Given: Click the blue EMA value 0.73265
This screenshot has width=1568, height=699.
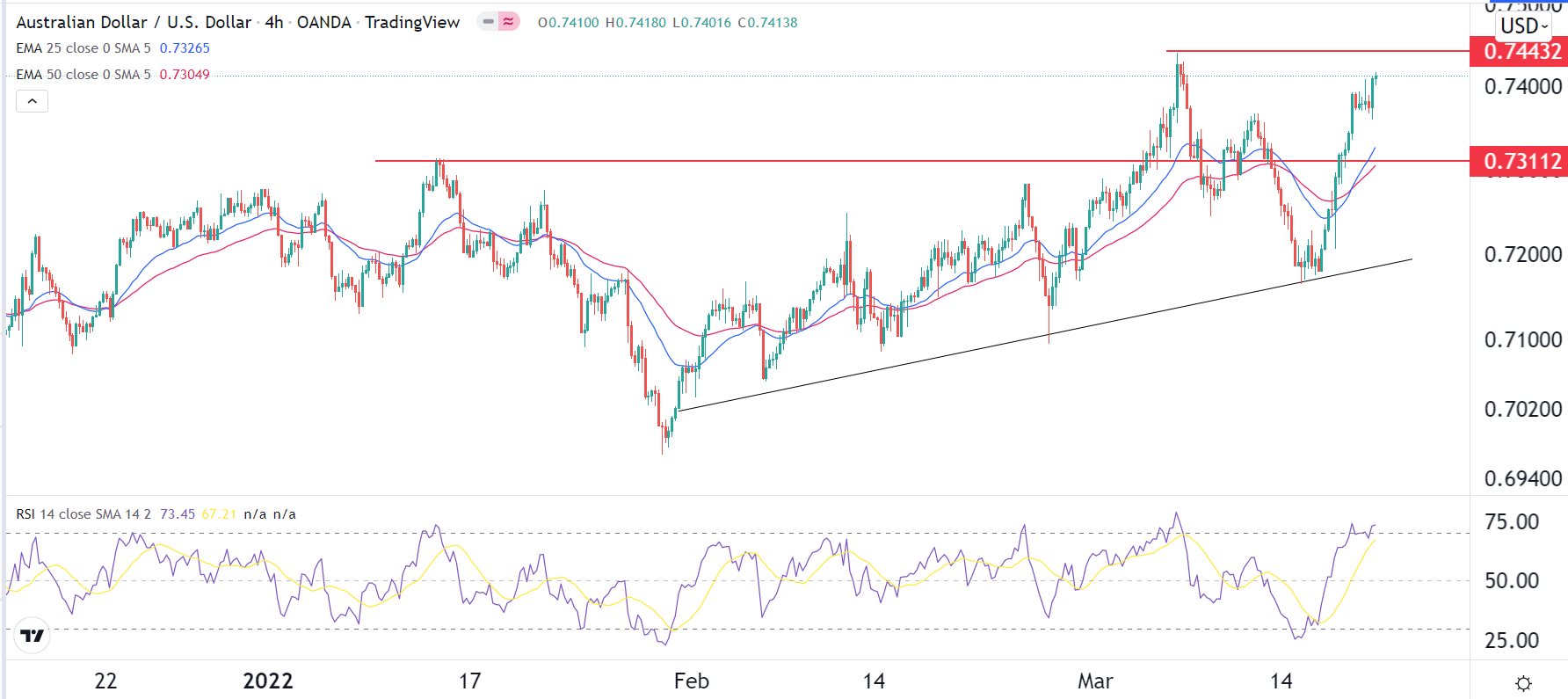Looking at the screenshot, I should click(185, 48).
